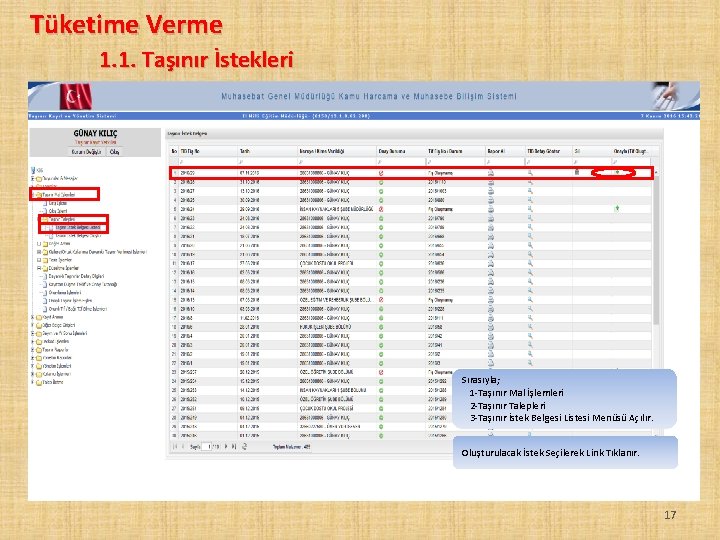Click green Onayla arrow icon in row 1
Screen dimensions: 720x540
click(617, 173)
